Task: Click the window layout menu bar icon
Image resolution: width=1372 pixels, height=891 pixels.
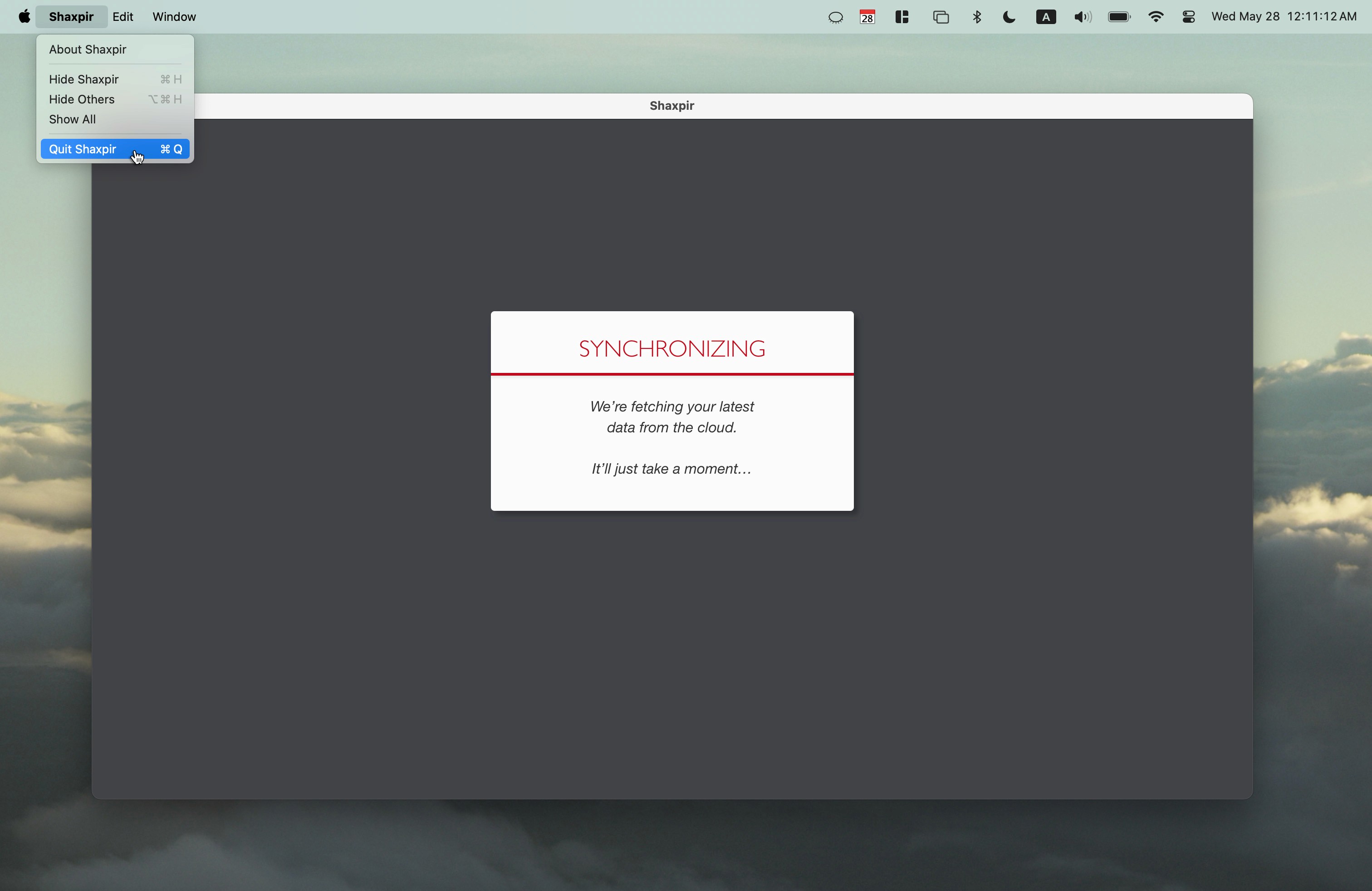Action: (902, 17)
